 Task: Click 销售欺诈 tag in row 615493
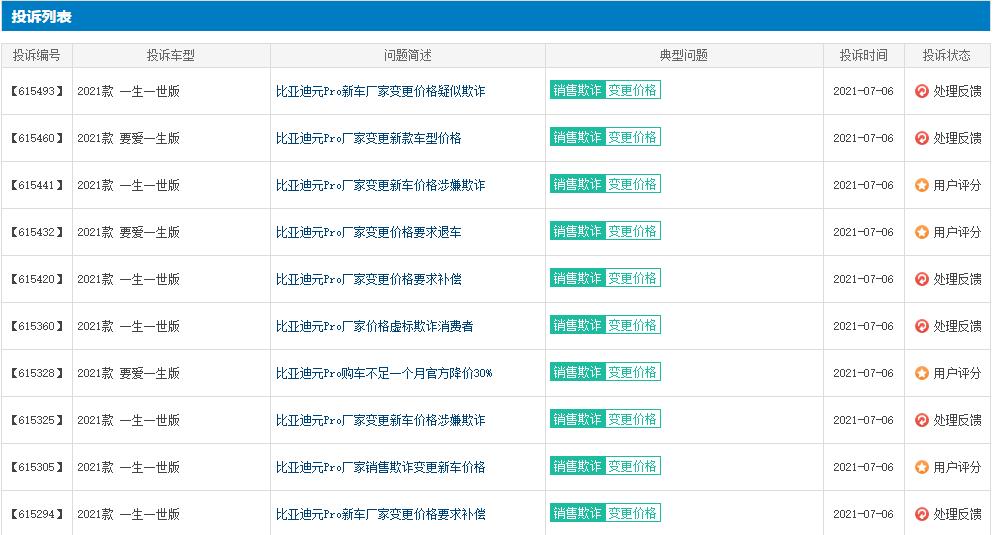[x=578, y=90]
